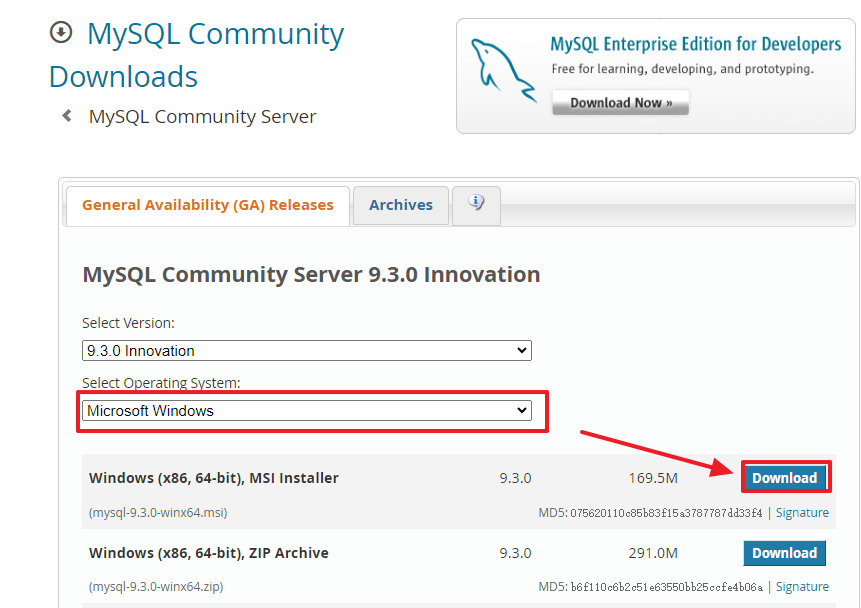Click version 9.3.0 in MSI Installer row

pos(515,478)
